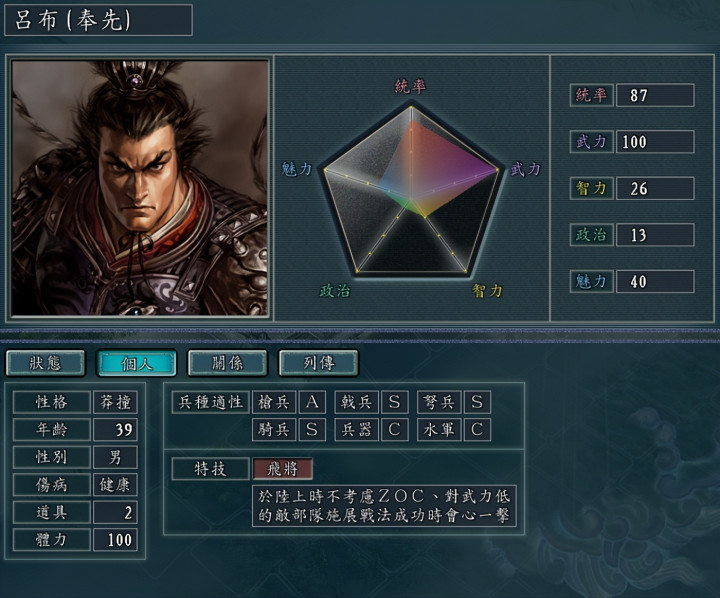Switch to the 關係 tab

click(227, 363)
